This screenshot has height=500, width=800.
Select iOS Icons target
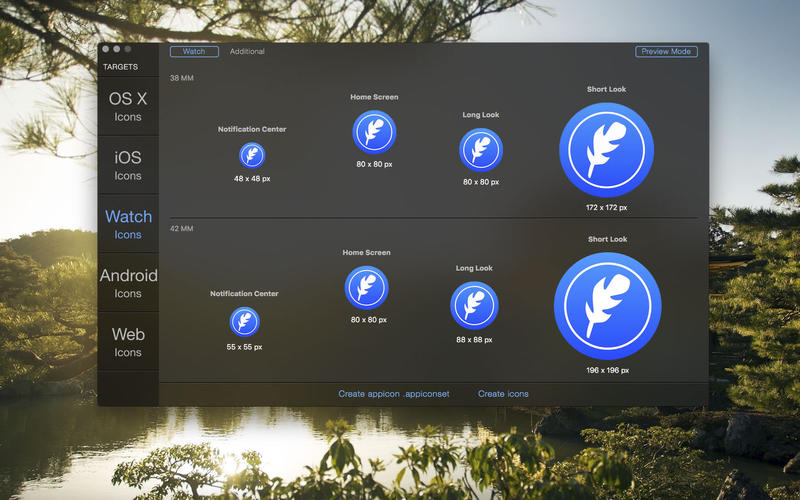[128, 165]
